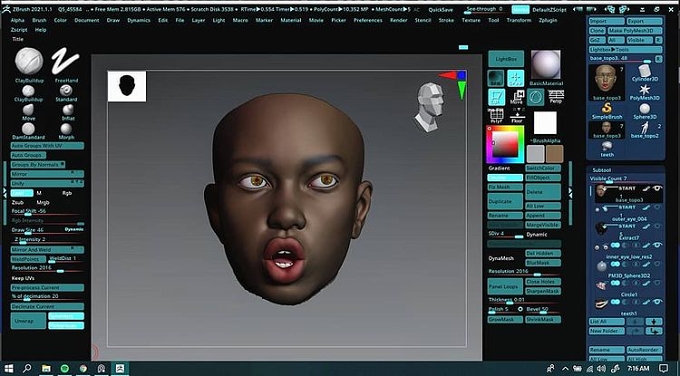The height and width of the screenshot is (376, 680).
Task: Toggle the Mrgb mode
Action: pyautogui.click(x=43, y=203)
